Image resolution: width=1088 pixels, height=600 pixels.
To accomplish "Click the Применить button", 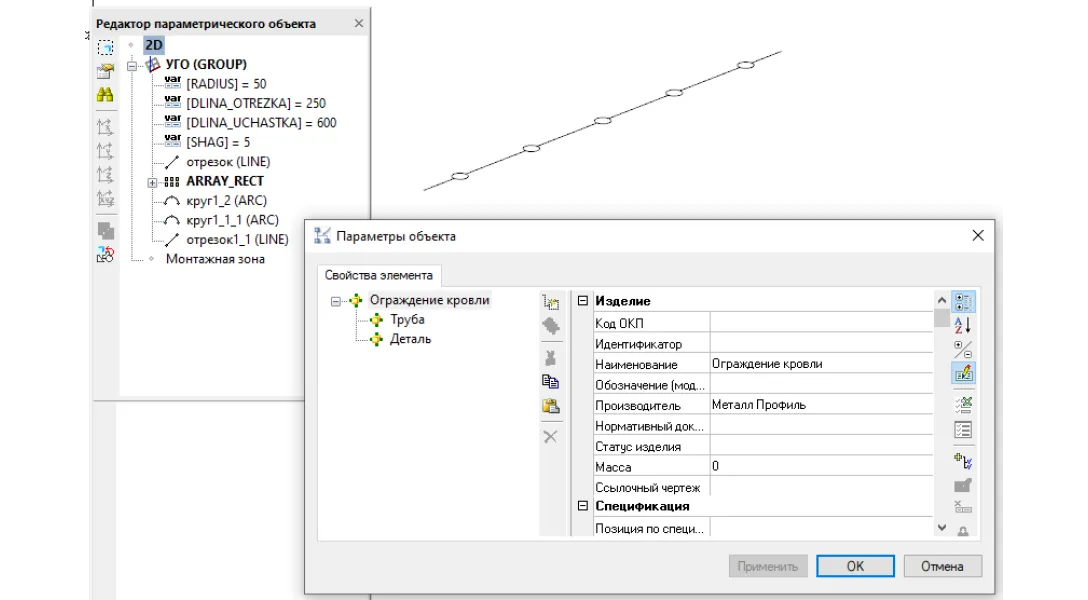I will click(x=768, y=566).
